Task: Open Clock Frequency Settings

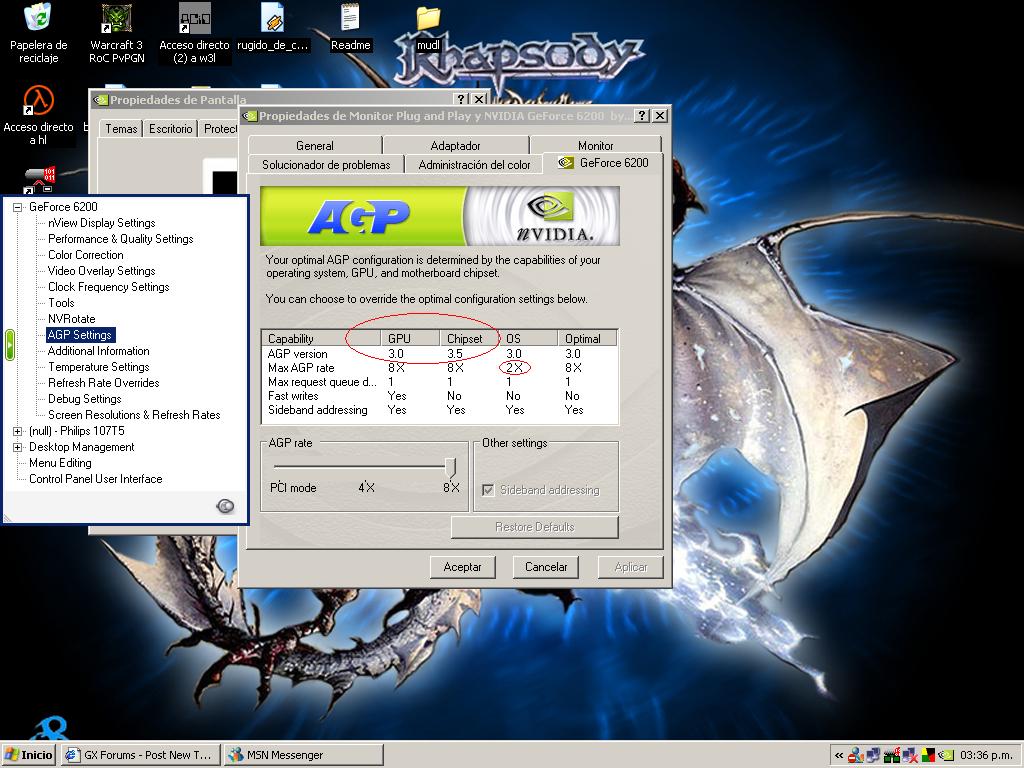Action: (x=108, y=287)
